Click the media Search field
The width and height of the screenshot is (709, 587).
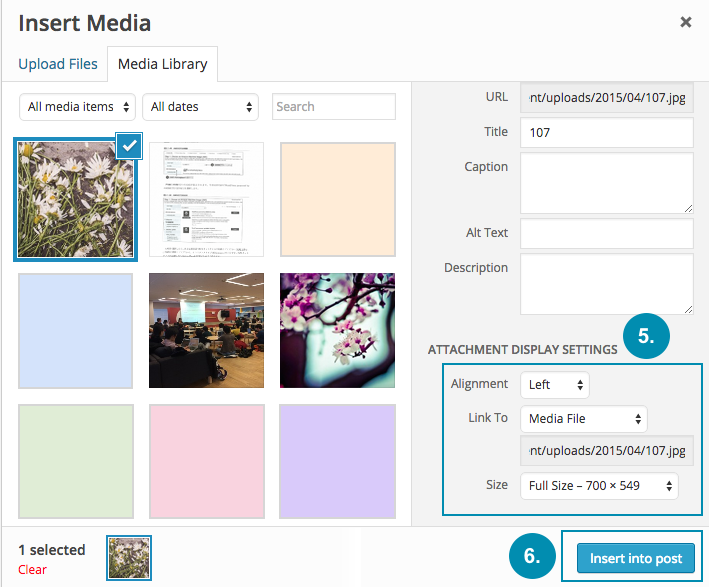334,107
